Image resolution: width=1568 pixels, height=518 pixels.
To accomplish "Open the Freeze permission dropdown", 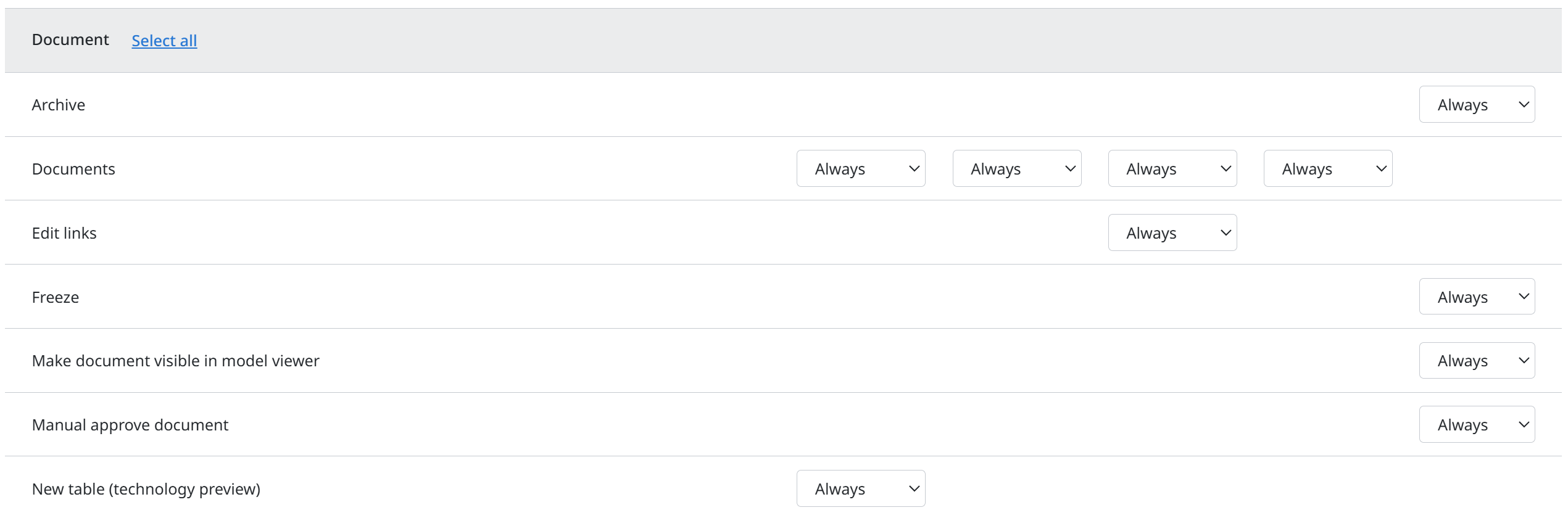I will click(x=1477, y=297).
